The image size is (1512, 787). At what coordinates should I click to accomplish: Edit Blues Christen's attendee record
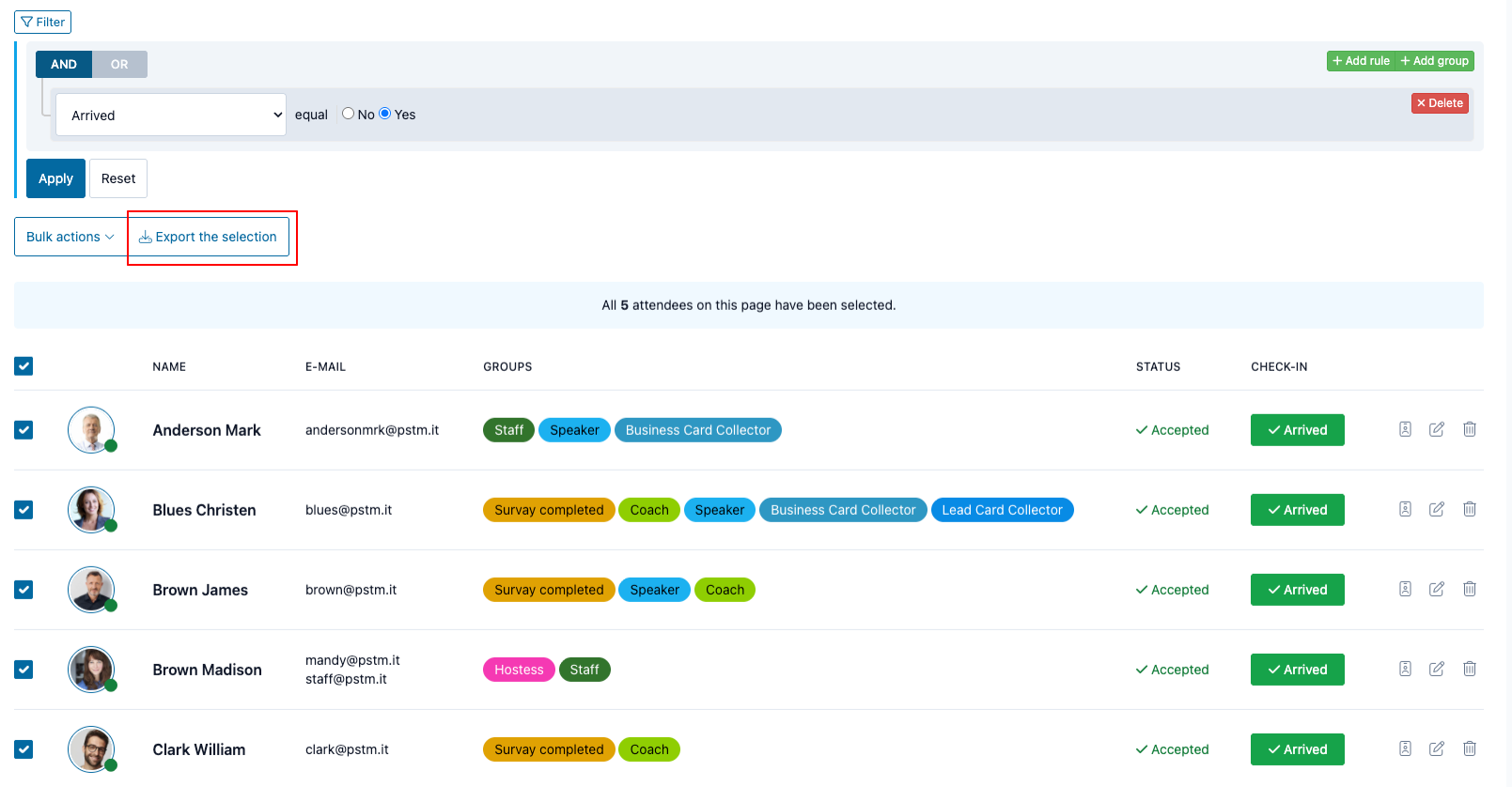click(1437, 509)
